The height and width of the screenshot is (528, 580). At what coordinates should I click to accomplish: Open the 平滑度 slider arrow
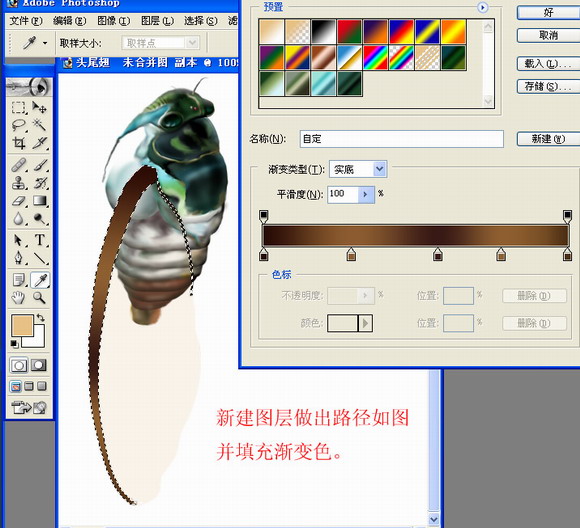coord(366,194)
